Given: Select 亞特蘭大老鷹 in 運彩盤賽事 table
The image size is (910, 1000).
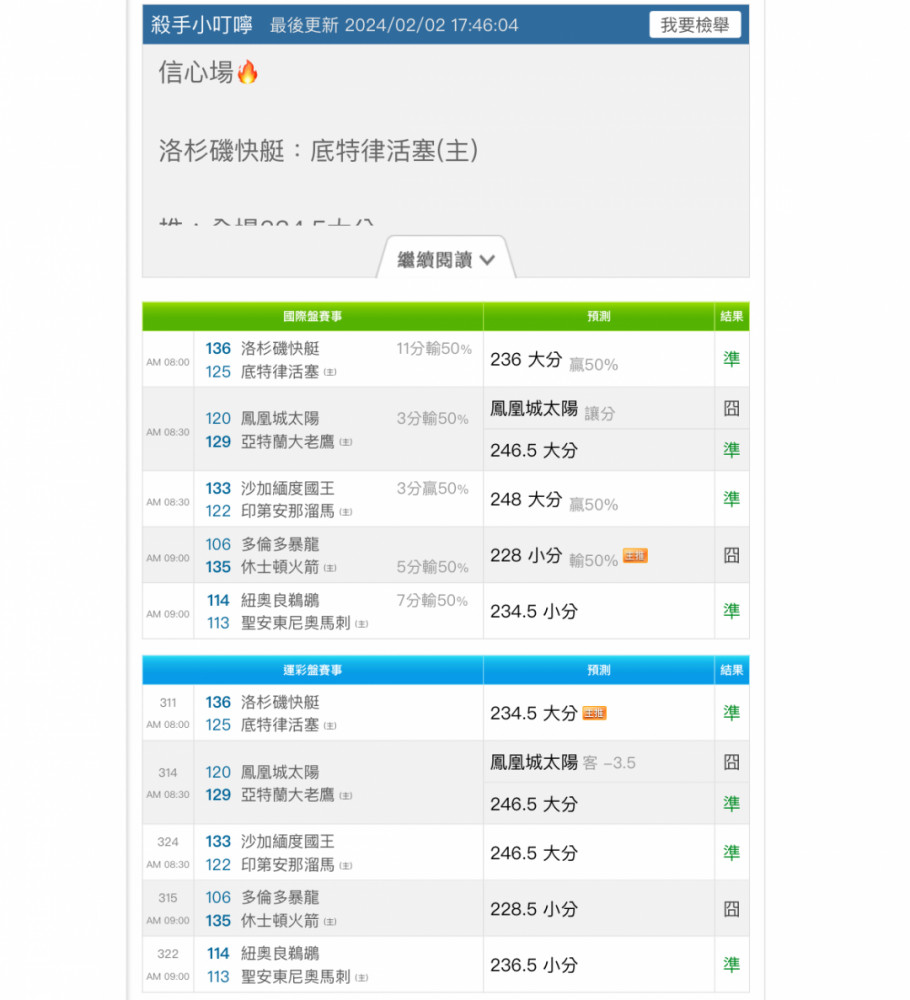Looking at the screenshot, I should tap(288, 795).
